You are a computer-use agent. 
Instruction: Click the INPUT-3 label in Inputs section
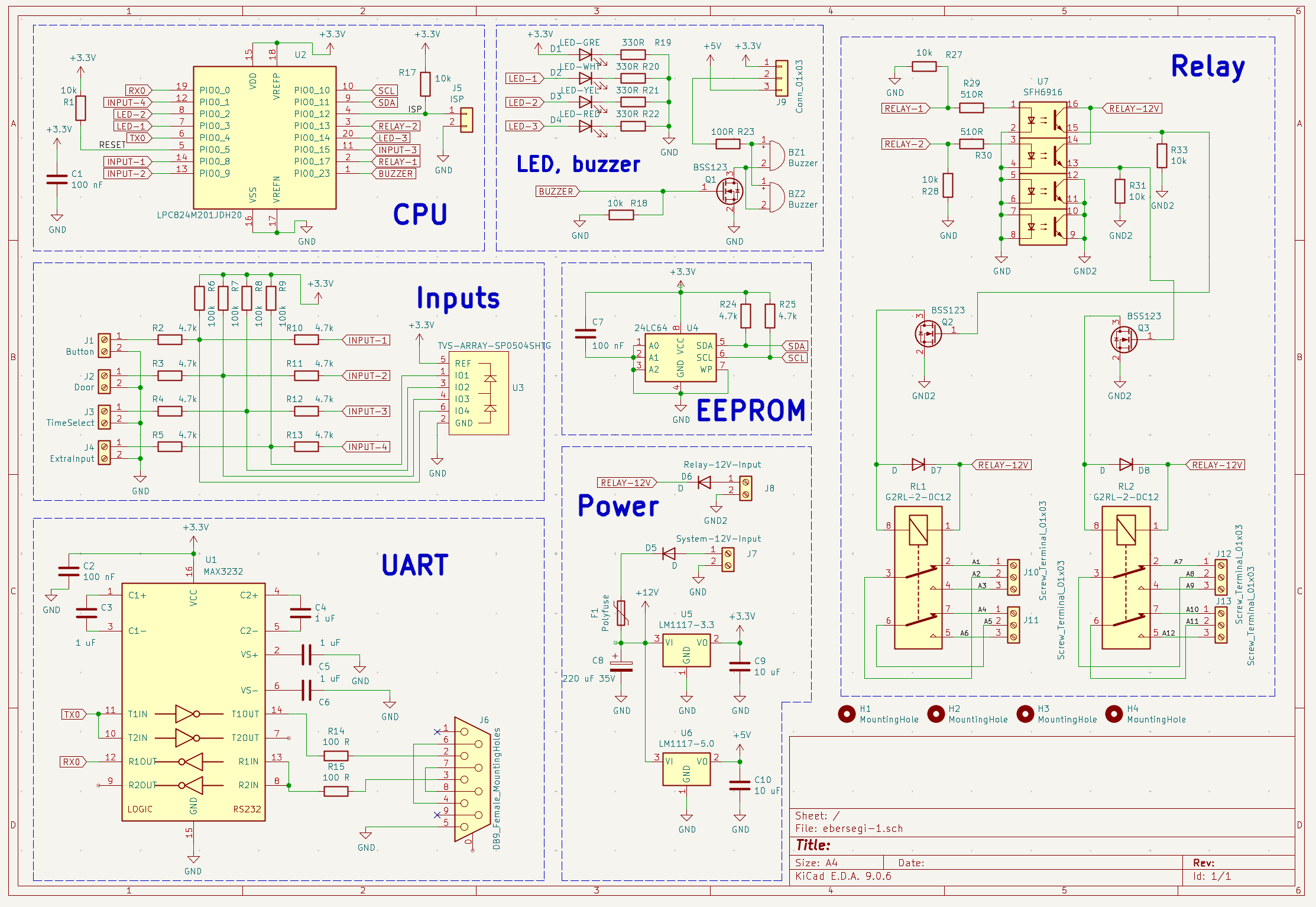(x=367, y=412)
